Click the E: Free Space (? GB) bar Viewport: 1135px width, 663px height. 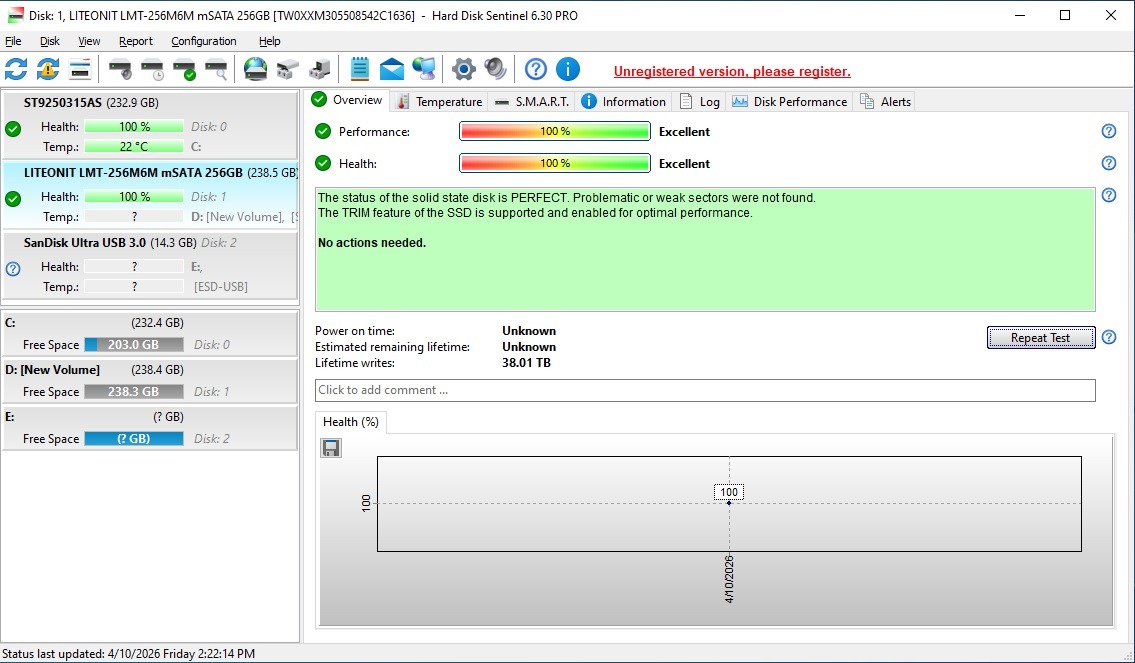(134, 439)
